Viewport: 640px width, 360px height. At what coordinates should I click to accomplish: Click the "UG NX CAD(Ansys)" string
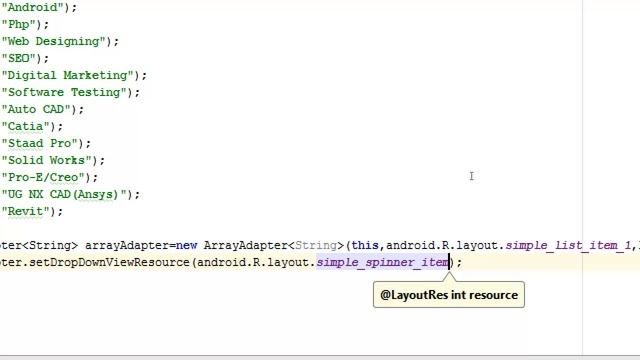click(64, 194)
